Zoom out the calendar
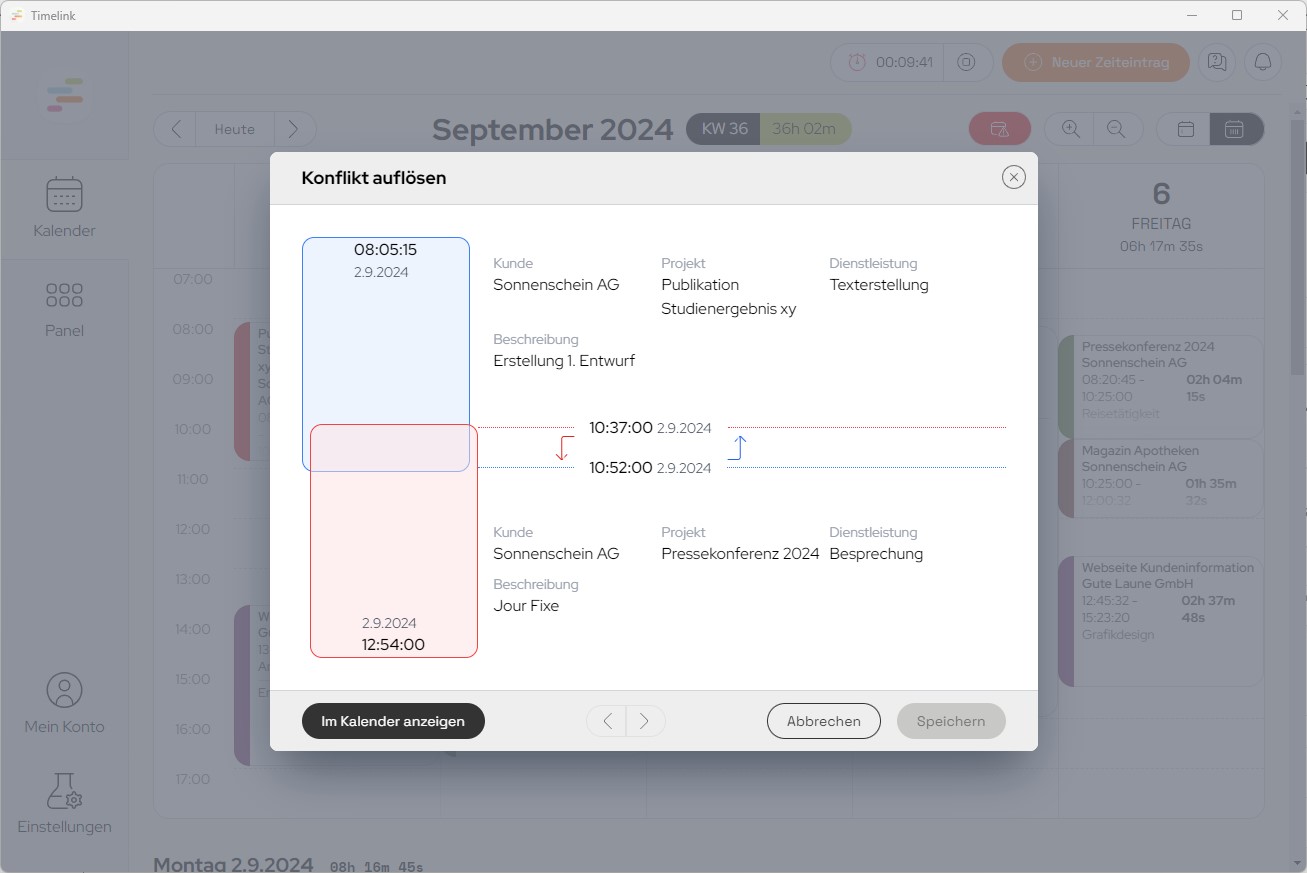This screenshot has height=873, width=1307. coord(1117,129)
